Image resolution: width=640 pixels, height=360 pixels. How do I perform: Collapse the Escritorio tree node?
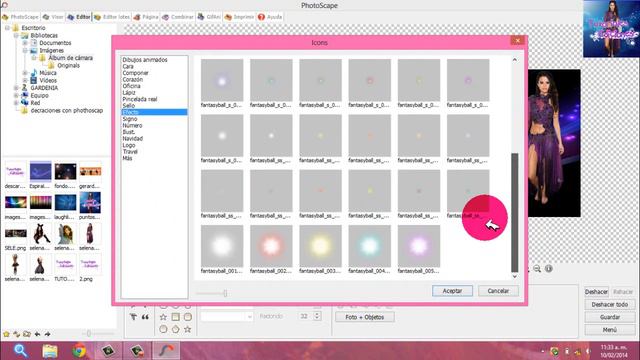click(7, 28)
